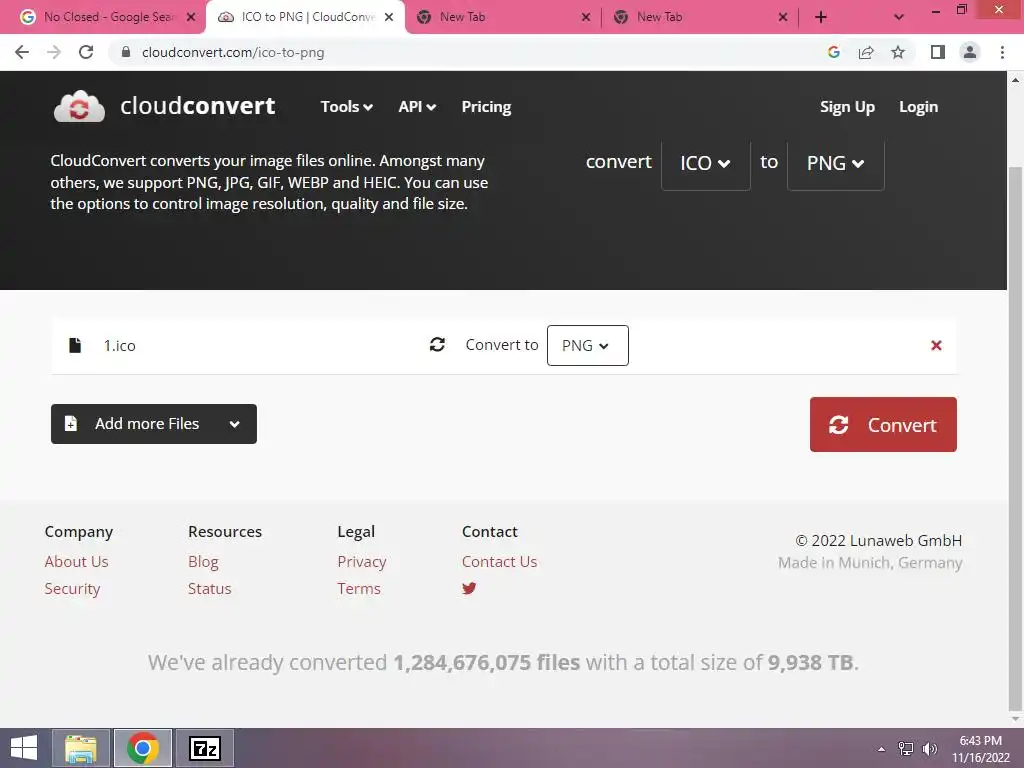Remove 1.ico with the red X
Viewport: 1024px width, 768px height.
pyautogui.click(x=936, y=345)
